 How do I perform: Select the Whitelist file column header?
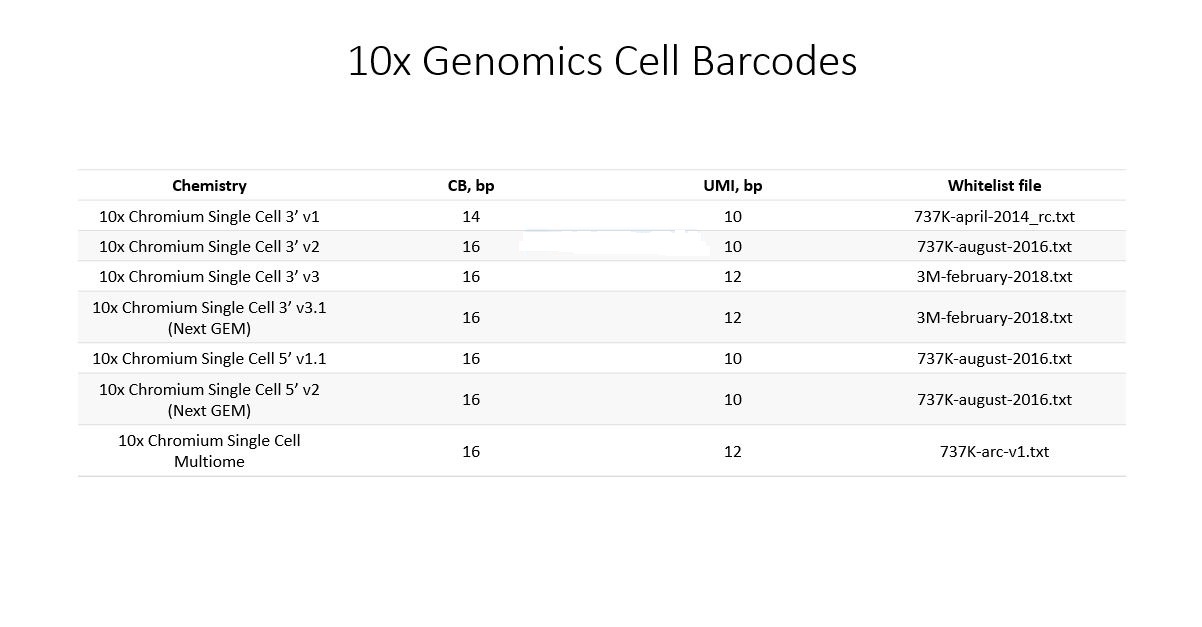(x=994, y=185)
